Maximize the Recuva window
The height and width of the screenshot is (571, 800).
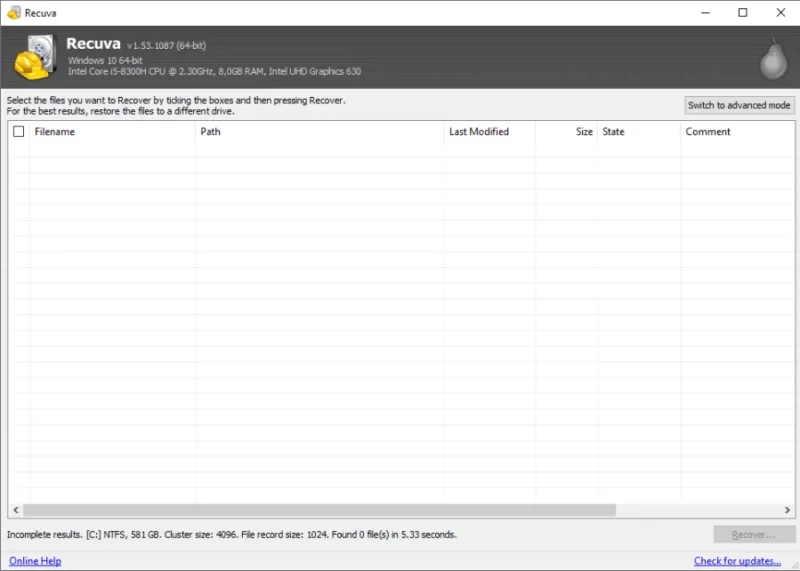743,13
